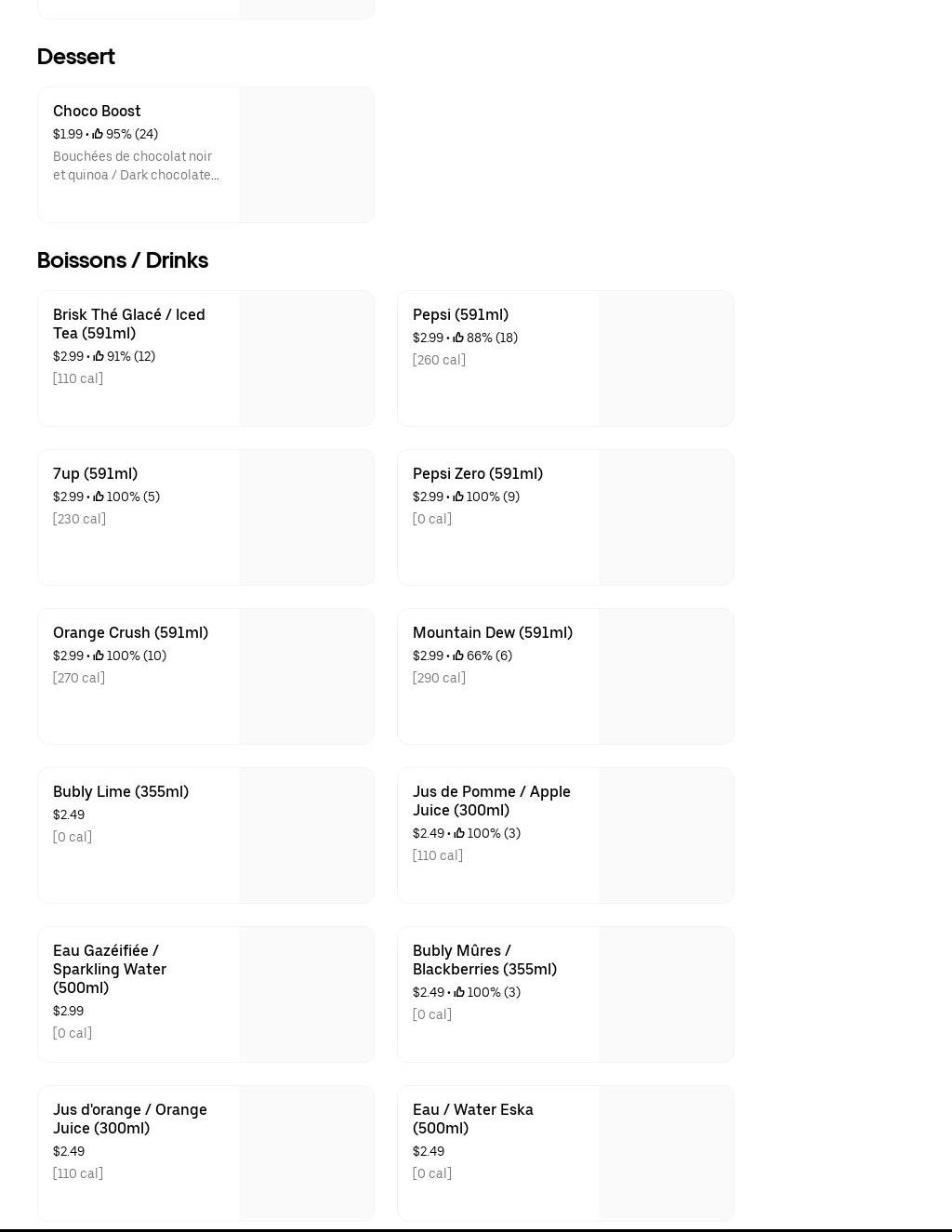952x1232 pixels.
Task: Click the Pepsi (591ml) thumbs-up rating icon
Action: [x=458, y=338]
